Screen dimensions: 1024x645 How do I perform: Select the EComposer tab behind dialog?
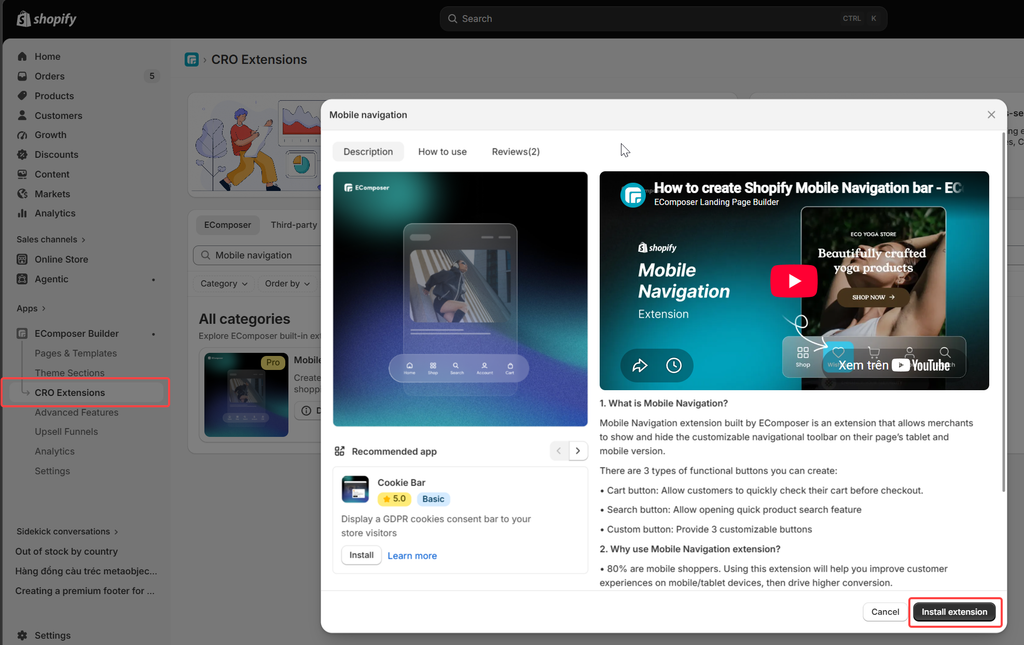[227, 225]
